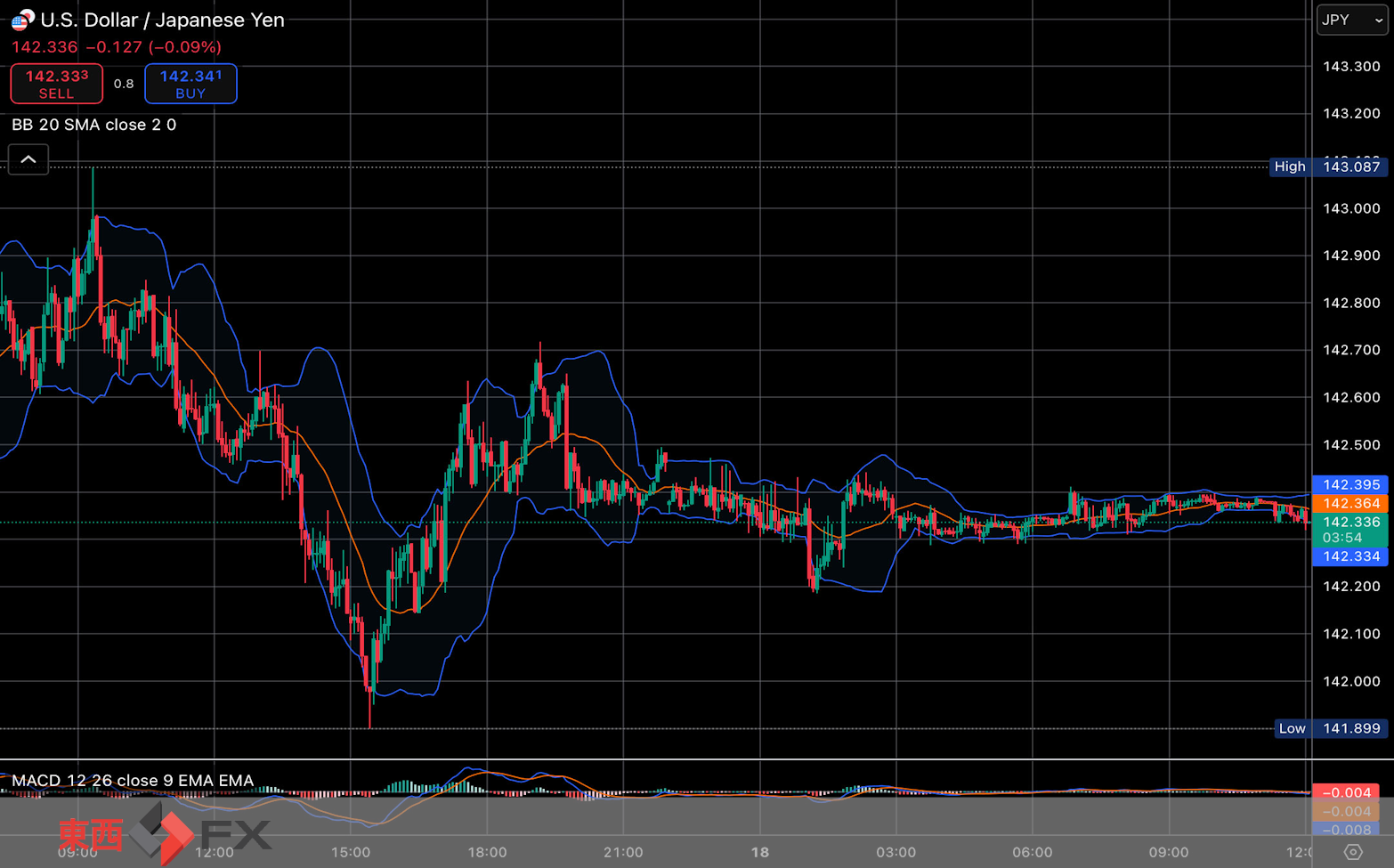Click the Low 141.899 price label

tap(1331, 728)
